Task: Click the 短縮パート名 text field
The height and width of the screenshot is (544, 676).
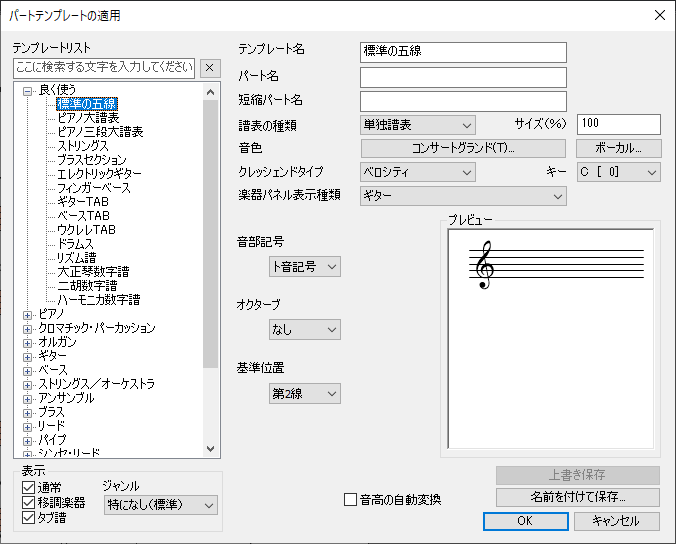Action: [x=463, y=101]
